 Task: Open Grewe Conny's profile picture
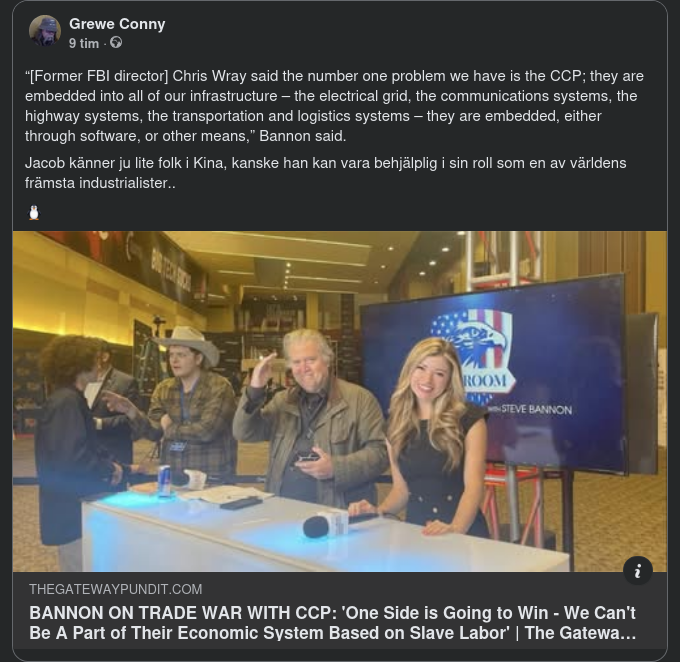pos(45,31)
